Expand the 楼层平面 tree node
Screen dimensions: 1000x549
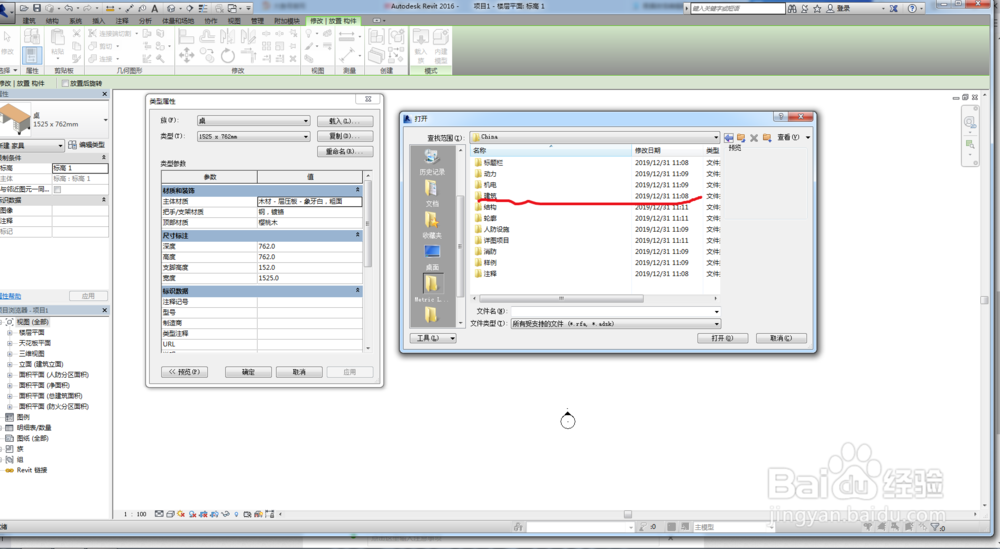(10, 332)
